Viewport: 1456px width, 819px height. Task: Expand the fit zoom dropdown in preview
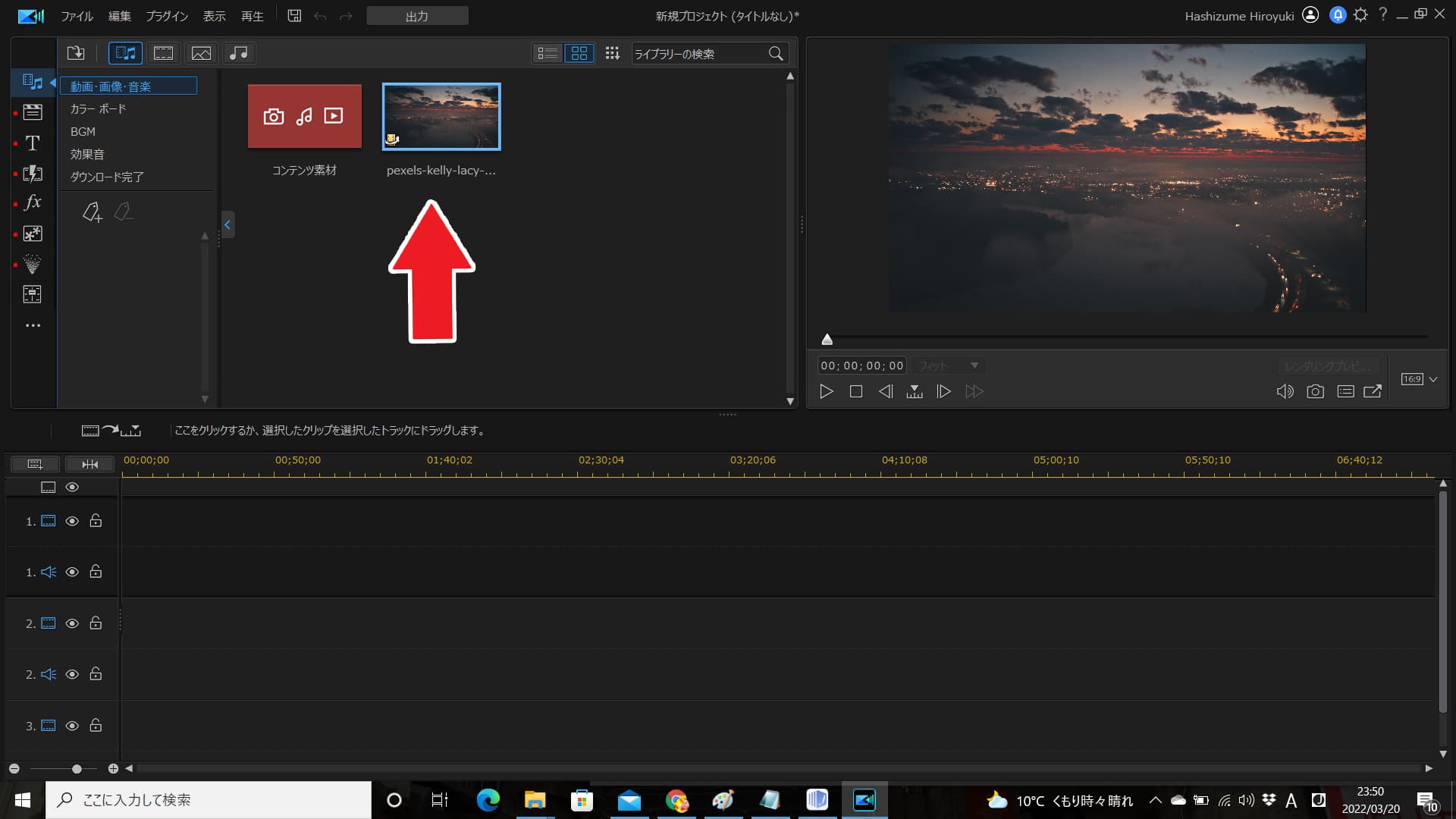(974, 366)
